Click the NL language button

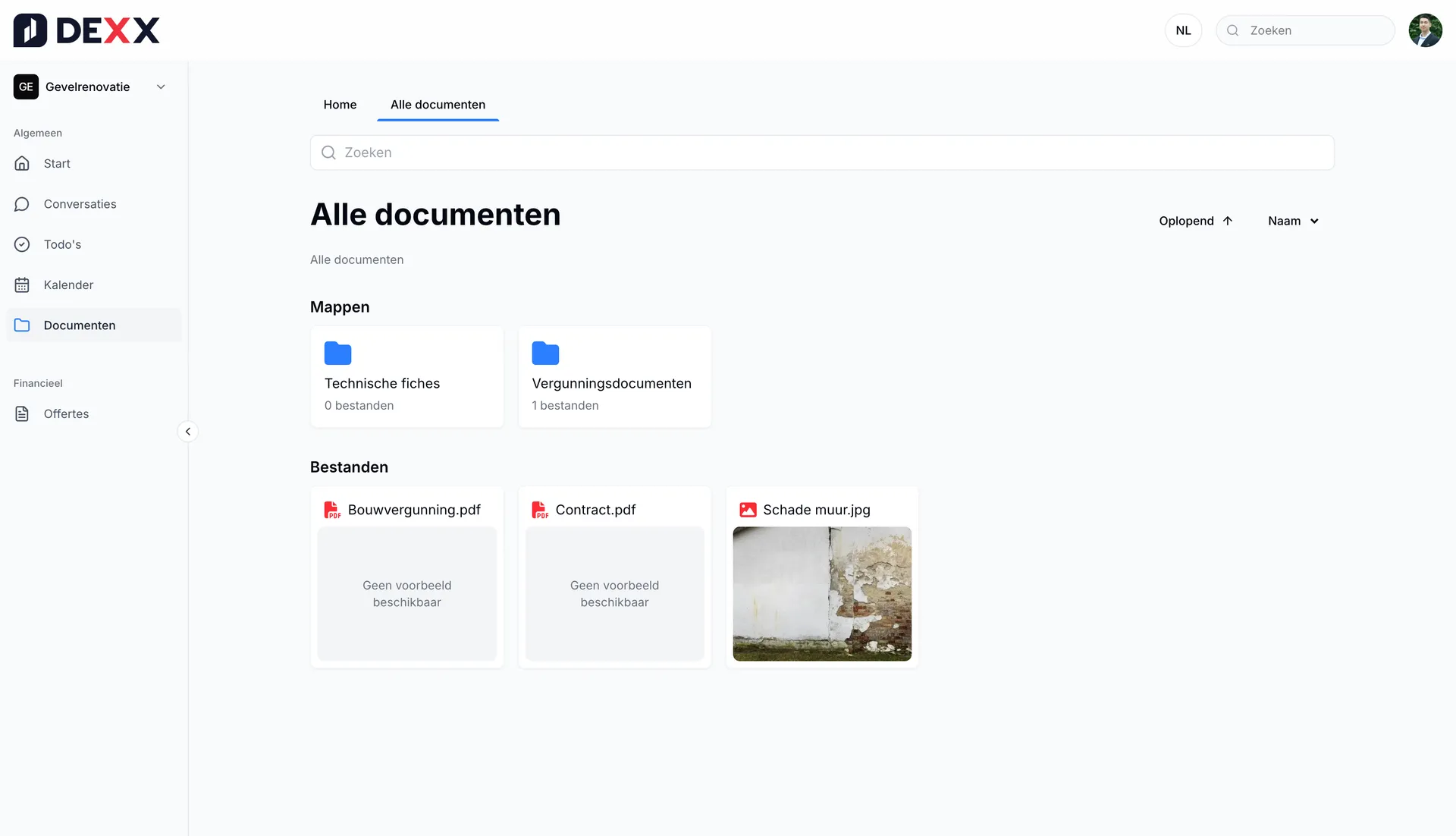tap(1183, 30)
